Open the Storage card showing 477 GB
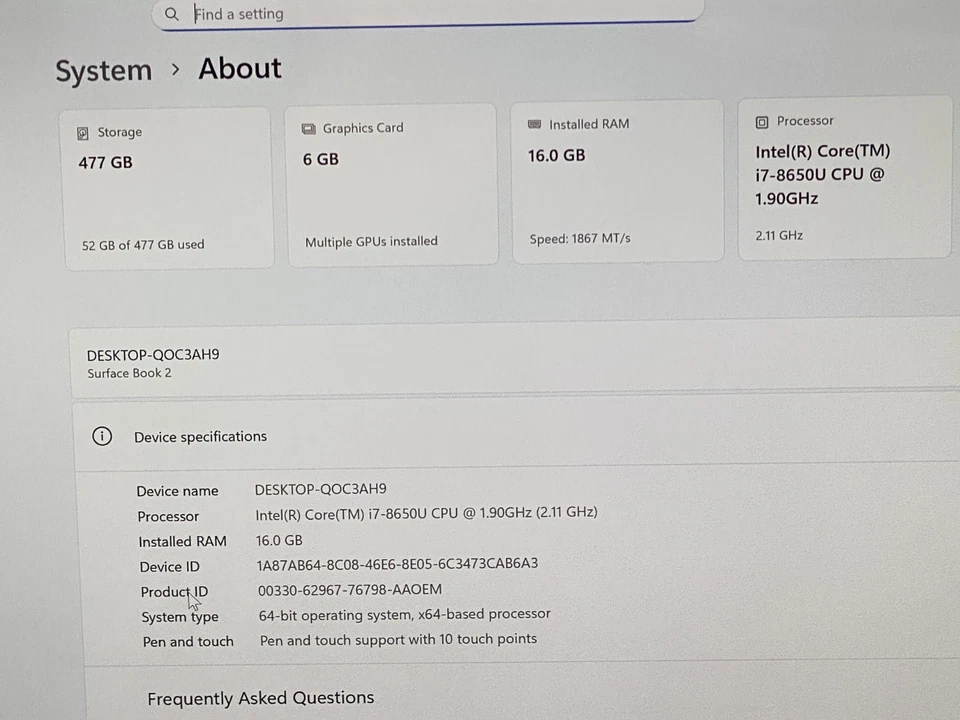Image resolution: width=960 pixels, height=720 pixels. click(x=168, y=185)
